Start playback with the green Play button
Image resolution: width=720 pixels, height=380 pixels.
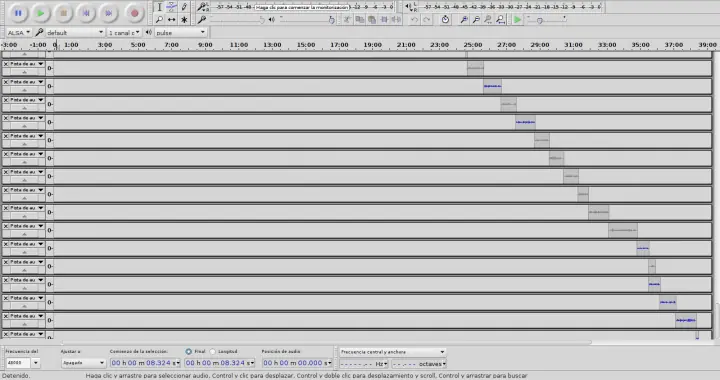point(40,13)
